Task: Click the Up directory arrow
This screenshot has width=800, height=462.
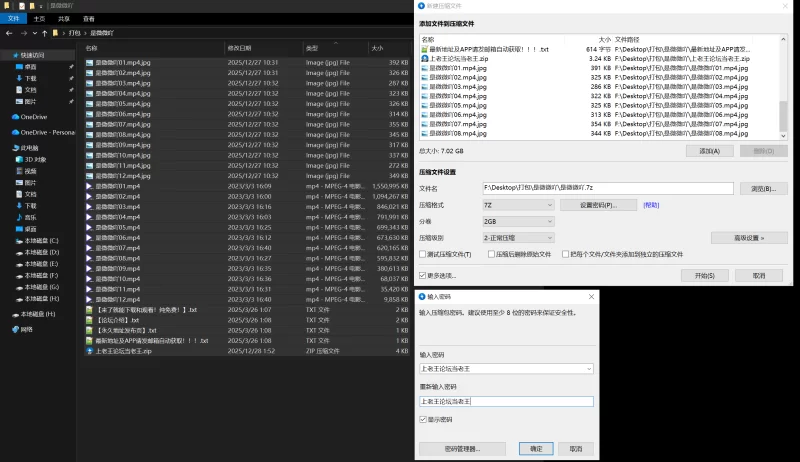Action: [47, 32]
